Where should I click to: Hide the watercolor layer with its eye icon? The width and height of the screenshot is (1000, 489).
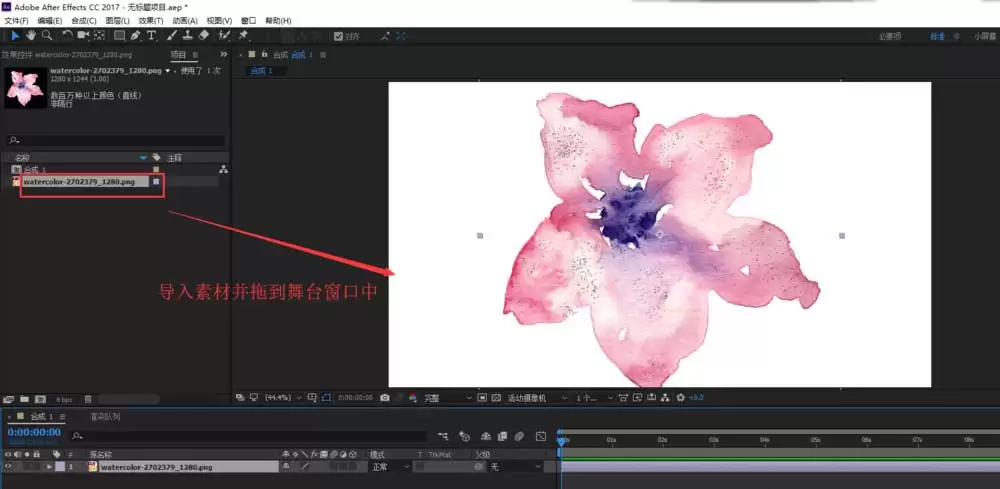point(8,467)
